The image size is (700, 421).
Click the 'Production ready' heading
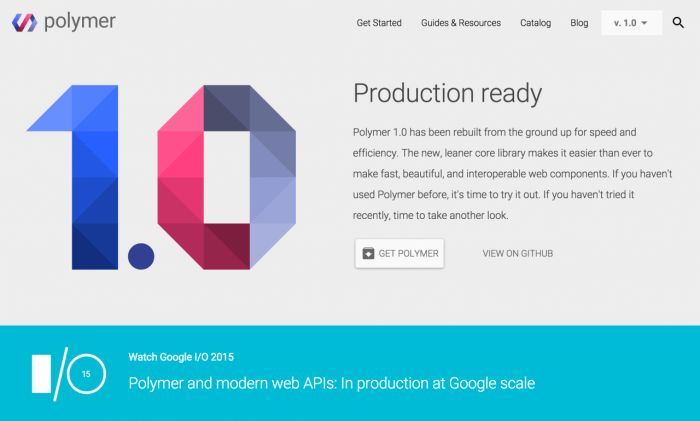tap(447, 94)
